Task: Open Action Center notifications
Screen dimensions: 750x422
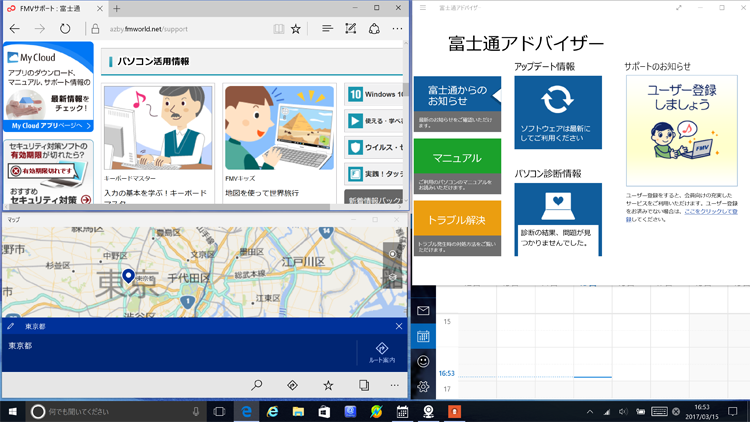Action: (732, 411)
